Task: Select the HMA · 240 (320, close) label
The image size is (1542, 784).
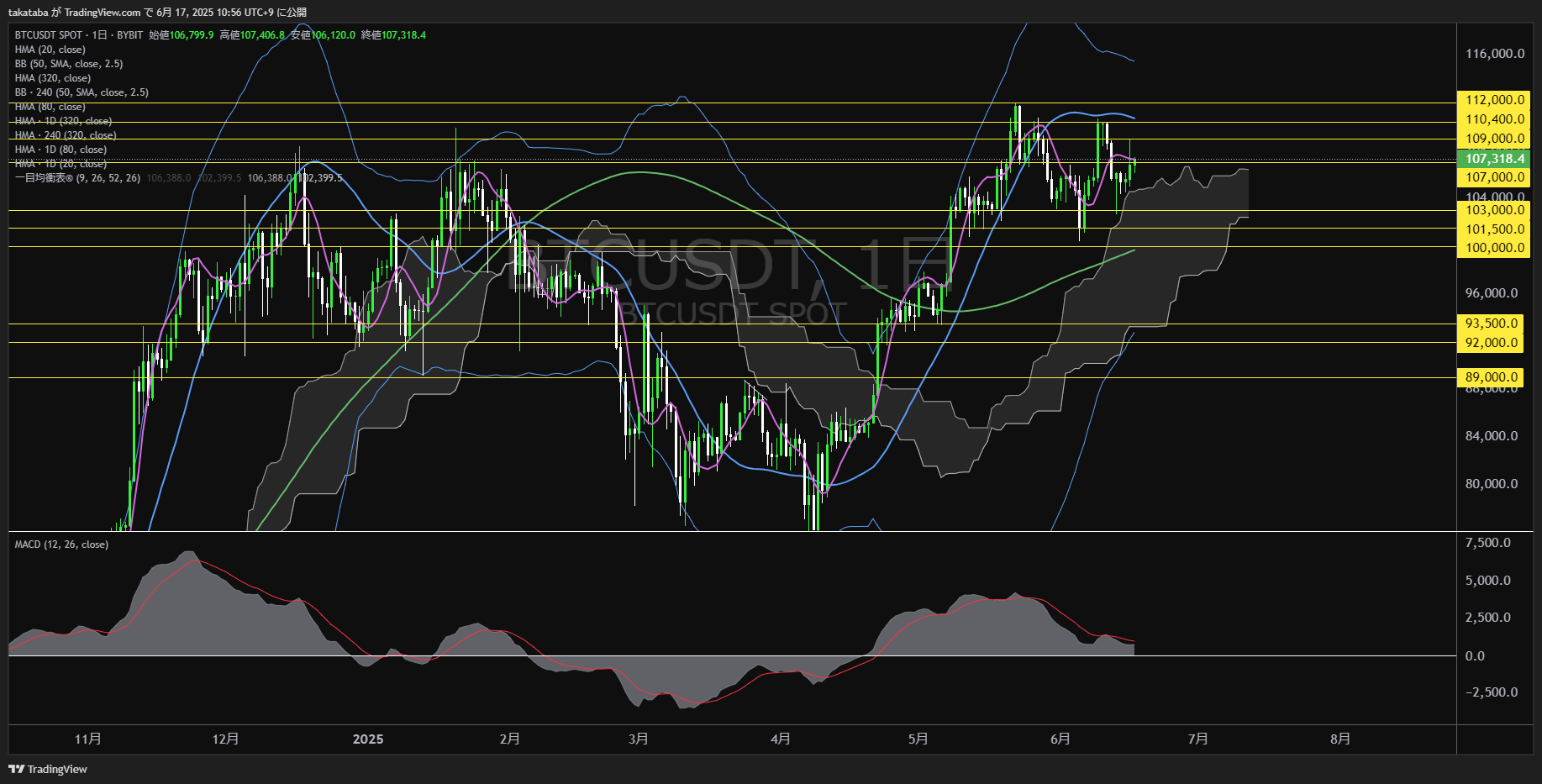Action: point(66,135)
